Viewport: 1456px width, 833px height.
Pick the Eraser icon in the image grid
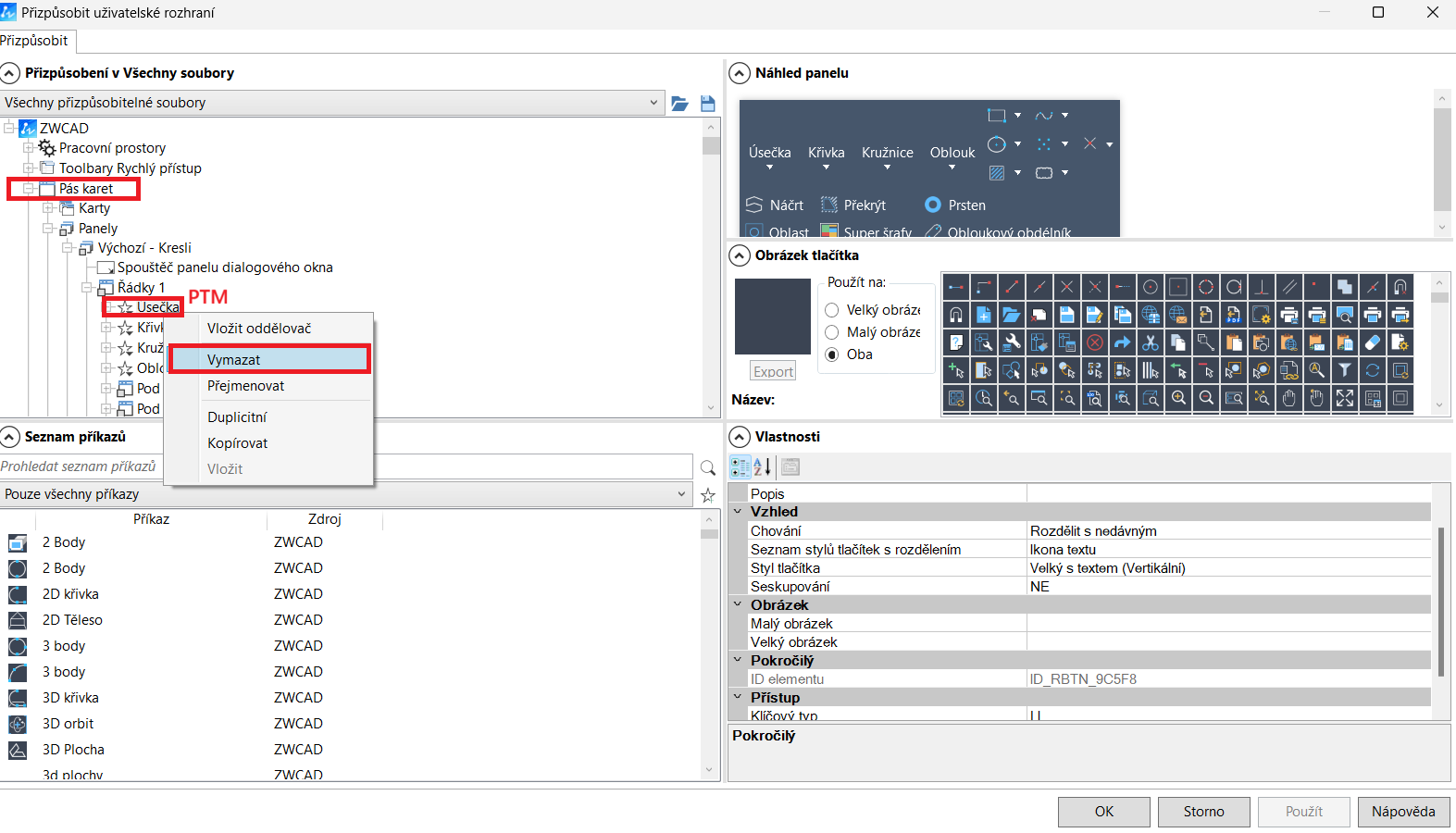point(1372,342)
